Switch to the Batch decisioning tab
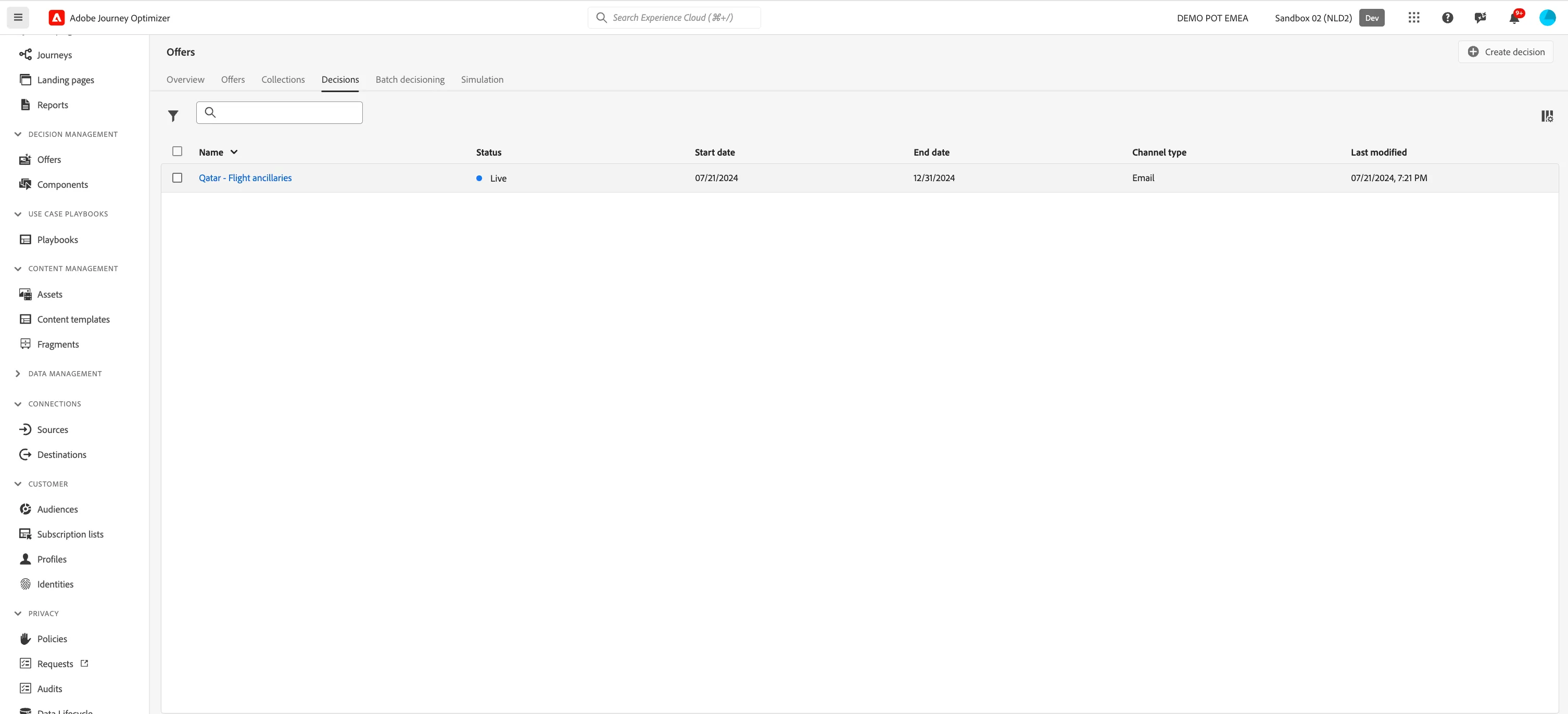1568x714 pixels. (x=410, y=80)
